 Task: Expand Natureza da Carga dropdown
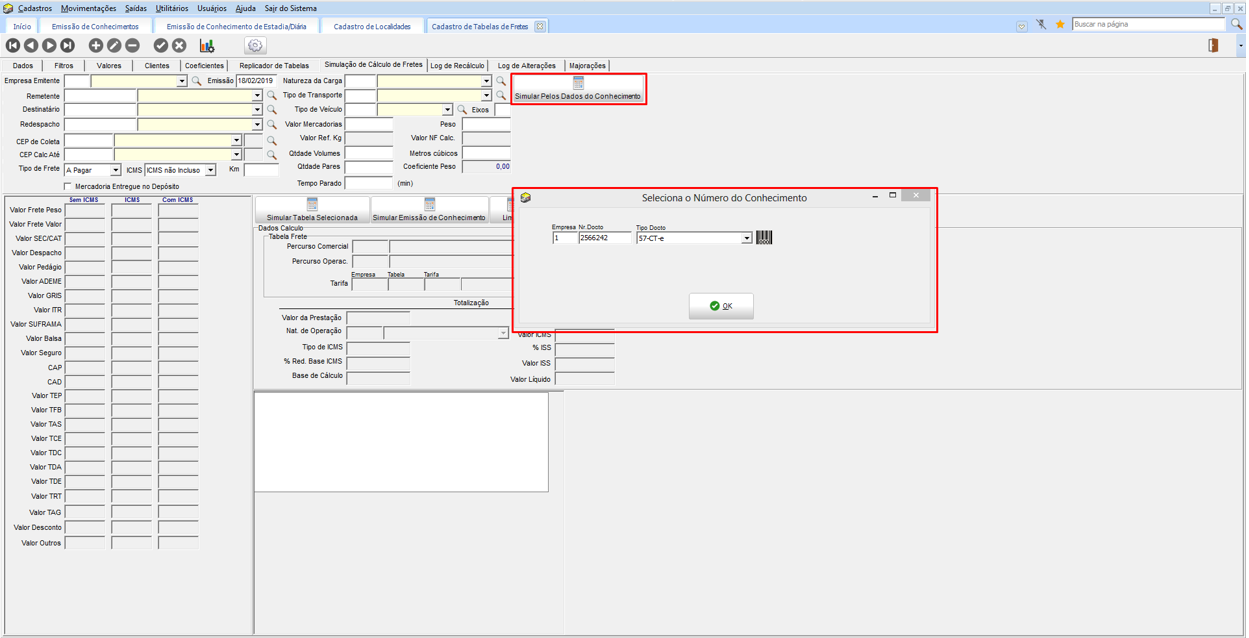point(487,81)
